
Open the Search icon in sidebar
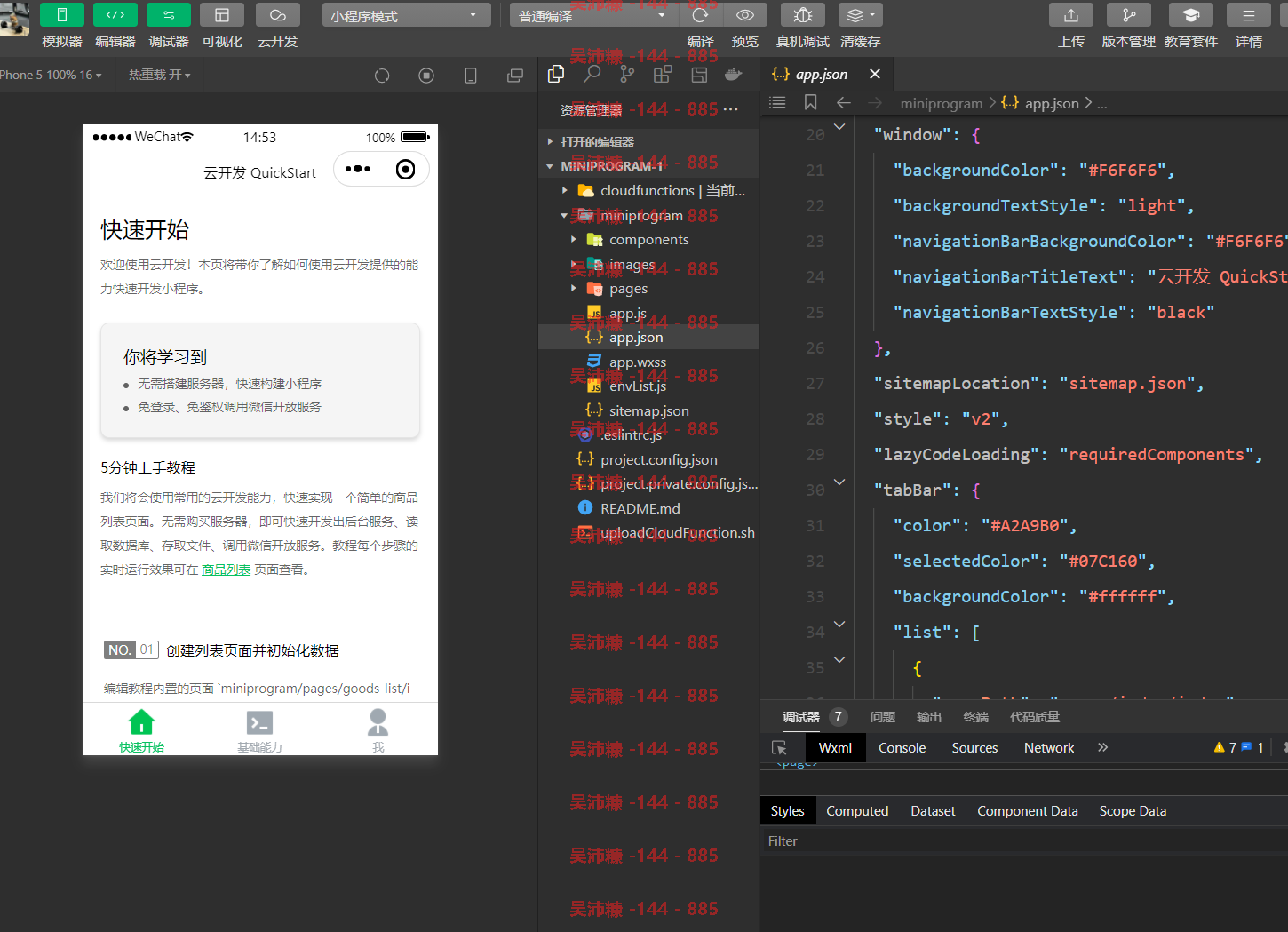point(592,75)
